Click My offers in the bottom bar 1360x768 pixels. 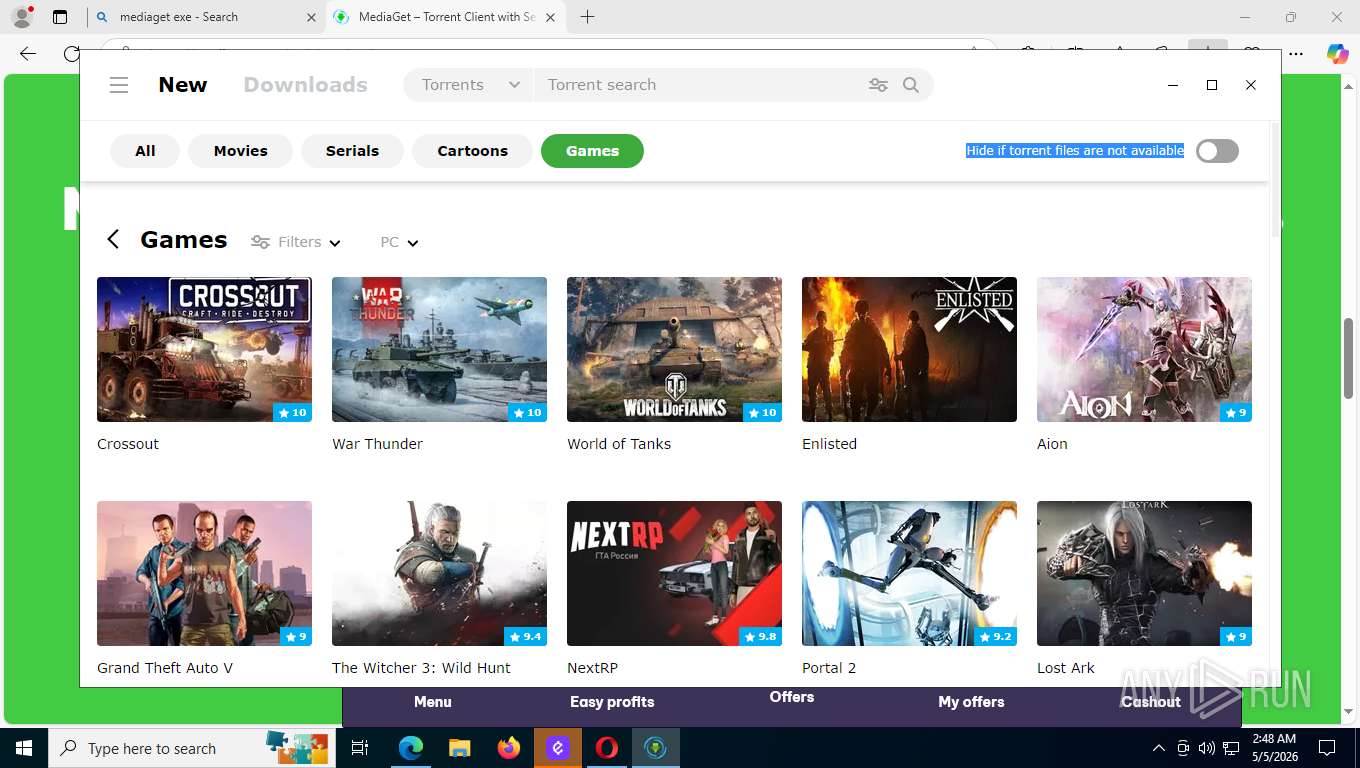click(x=971, y=702)
